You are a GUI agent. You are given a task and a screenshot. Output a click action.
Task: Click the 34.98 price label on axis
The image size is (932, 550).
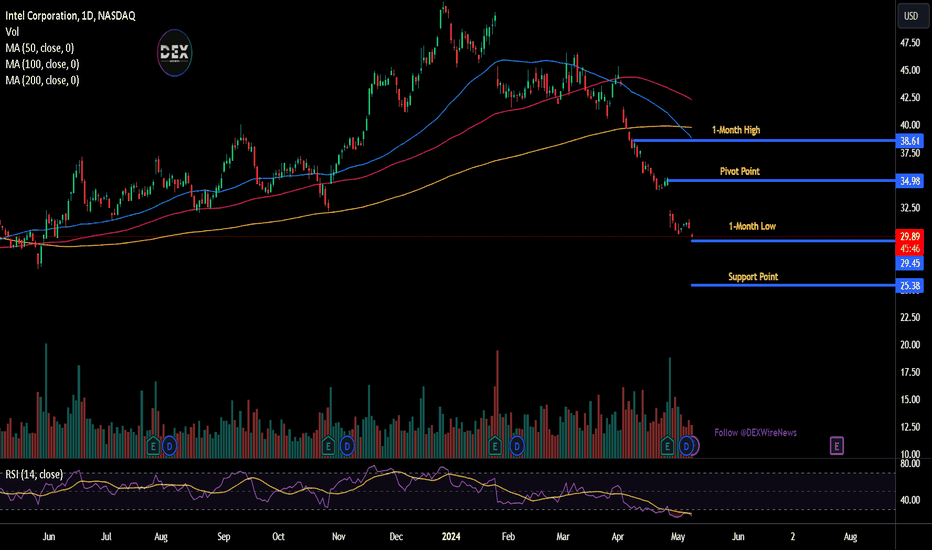pos(910,181)
